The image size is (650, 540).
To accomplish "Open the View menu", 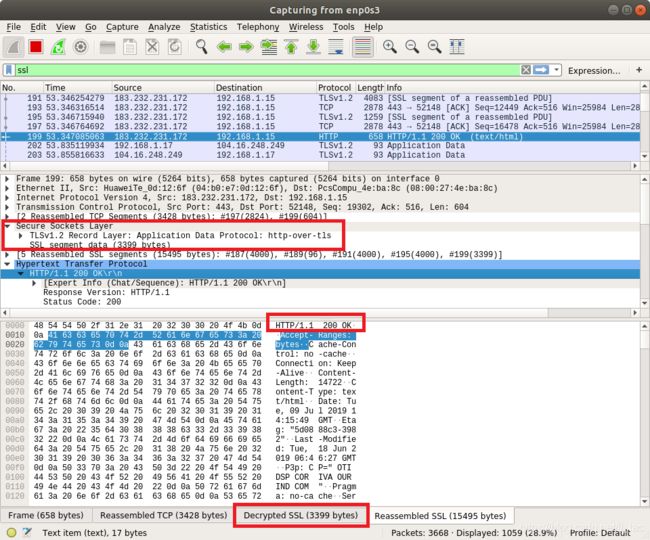I will (65, 27).
